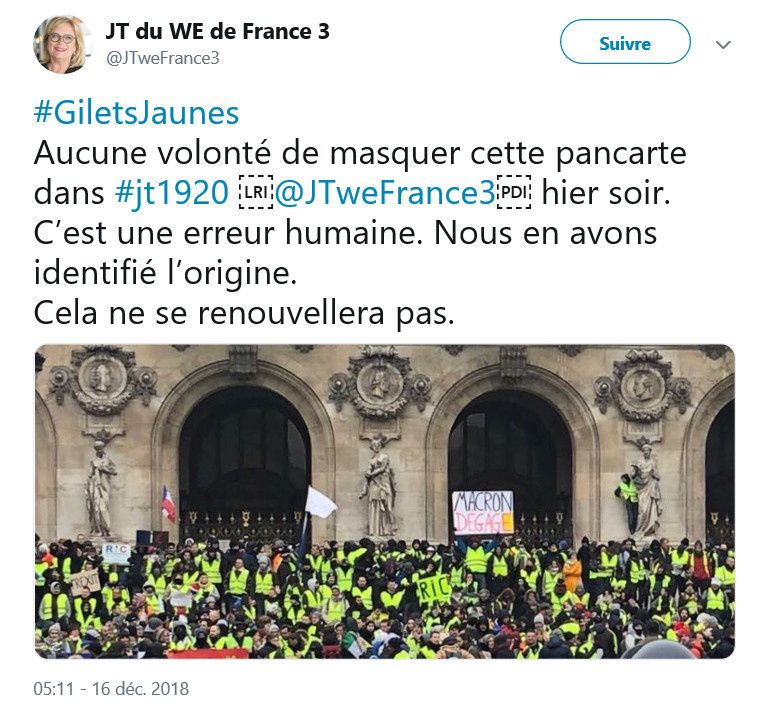Open the JT du WE profile avatar
Viewport: 766px width, 707px height.
click(x=63, y=44)
